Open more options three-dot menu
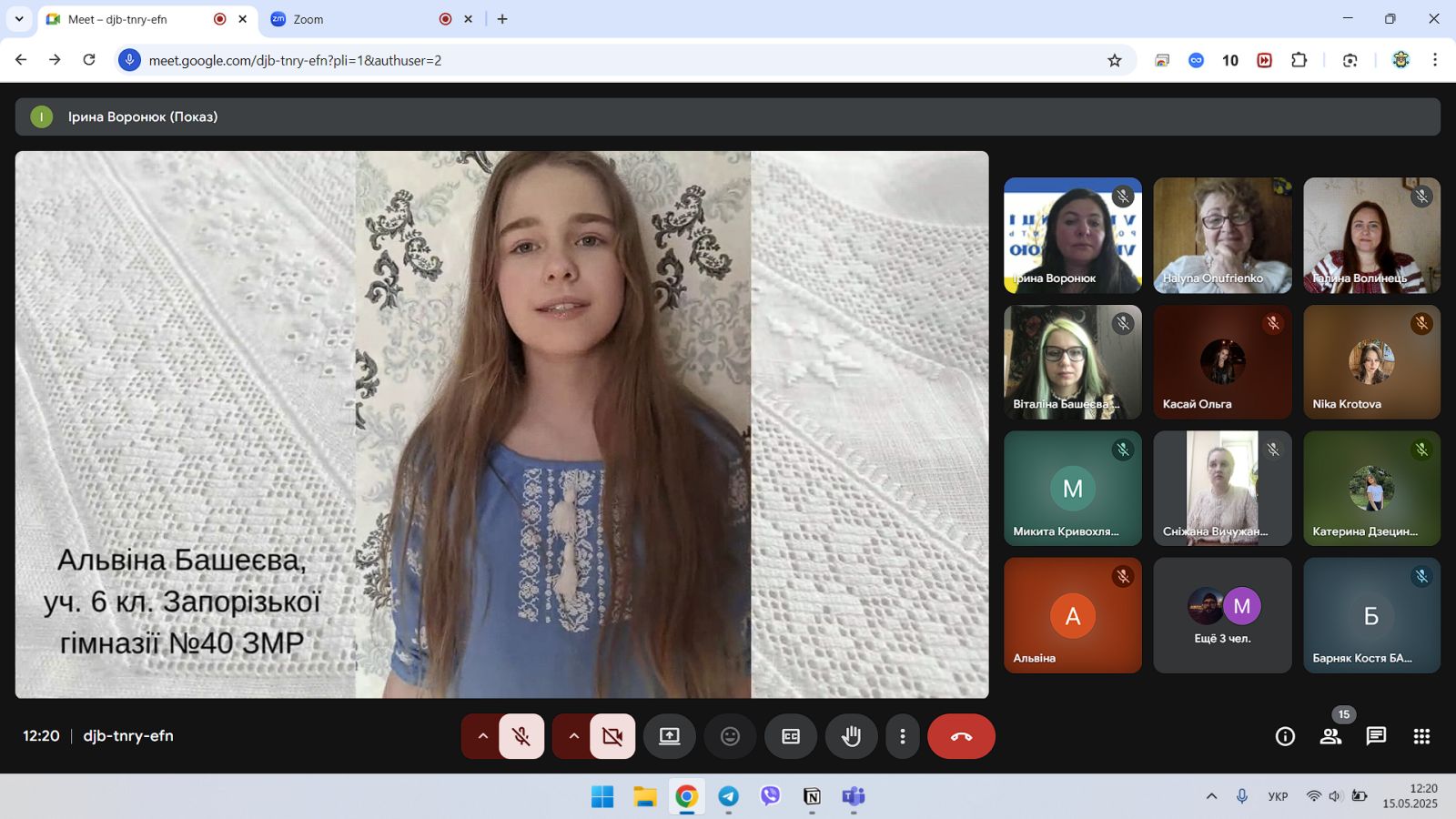The image size is (1456, 819). click(902, 736)
